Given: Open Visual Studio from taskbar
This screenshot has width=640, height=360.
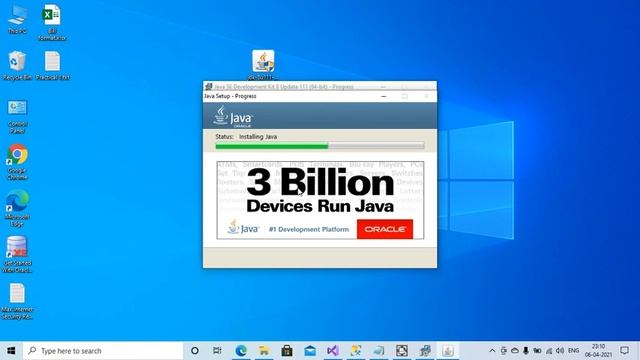Looking at the screenshot, I should (333, 351).
